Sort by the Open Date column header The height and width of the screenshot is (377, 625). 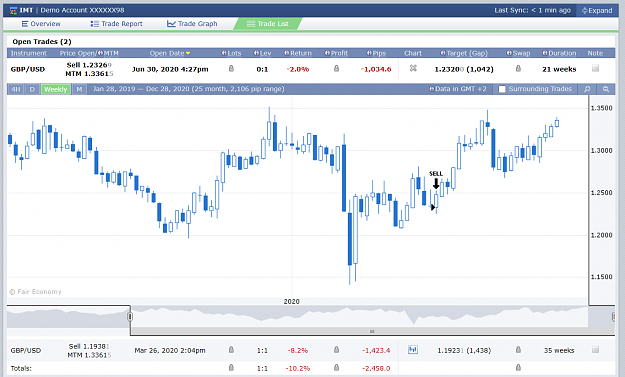170,53
